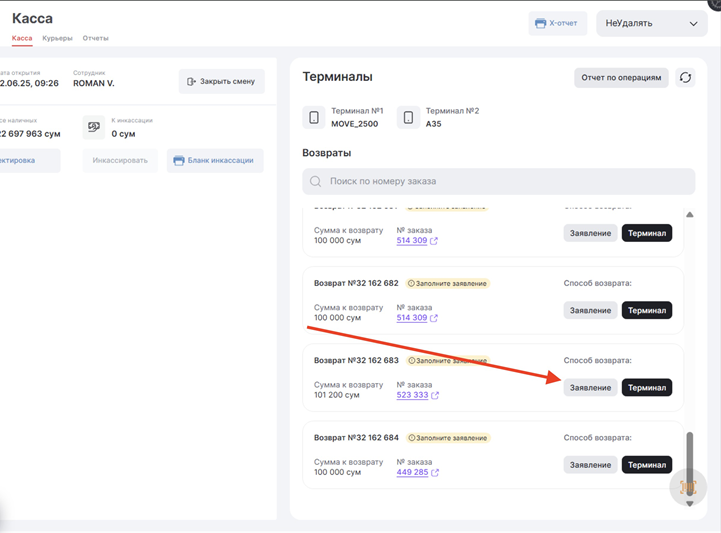The height and width of the screenshot is (533, 721).
Task: Open order link 514 309 in refund №32 162 682
Action: pos(411,318)
